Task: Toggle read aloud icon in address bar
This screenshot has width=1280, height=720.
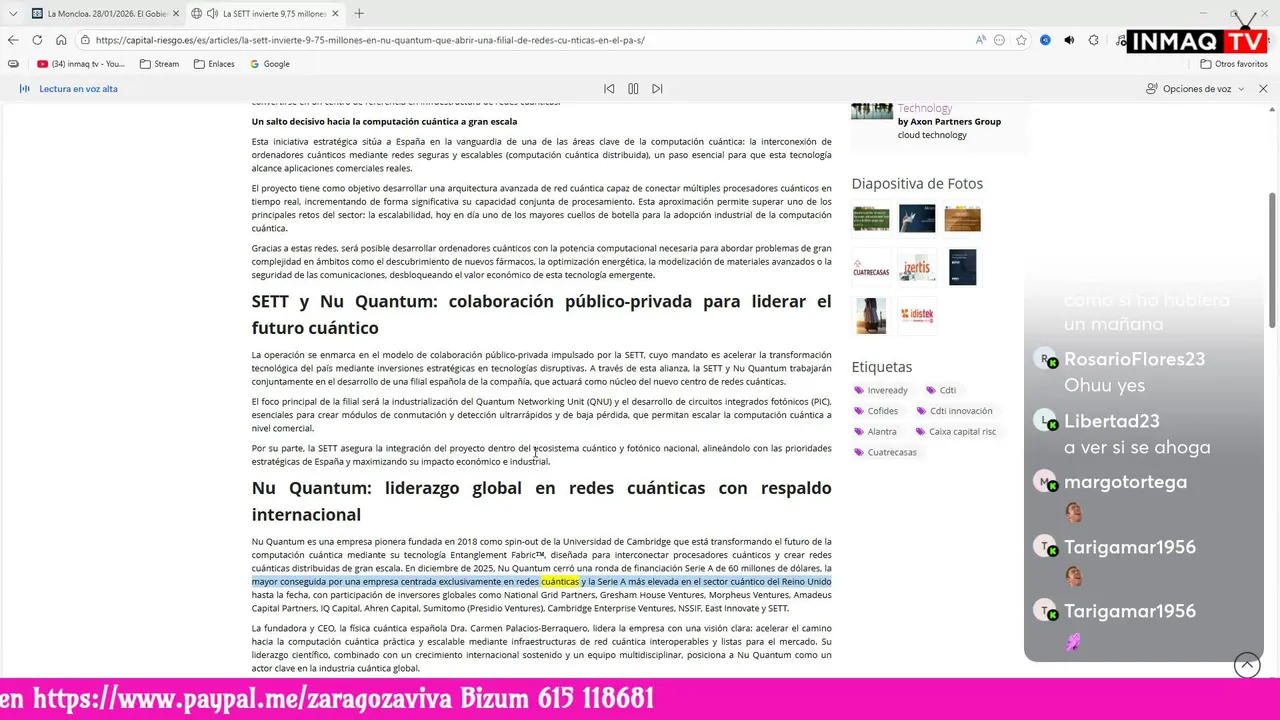Action: click(981, 40)
